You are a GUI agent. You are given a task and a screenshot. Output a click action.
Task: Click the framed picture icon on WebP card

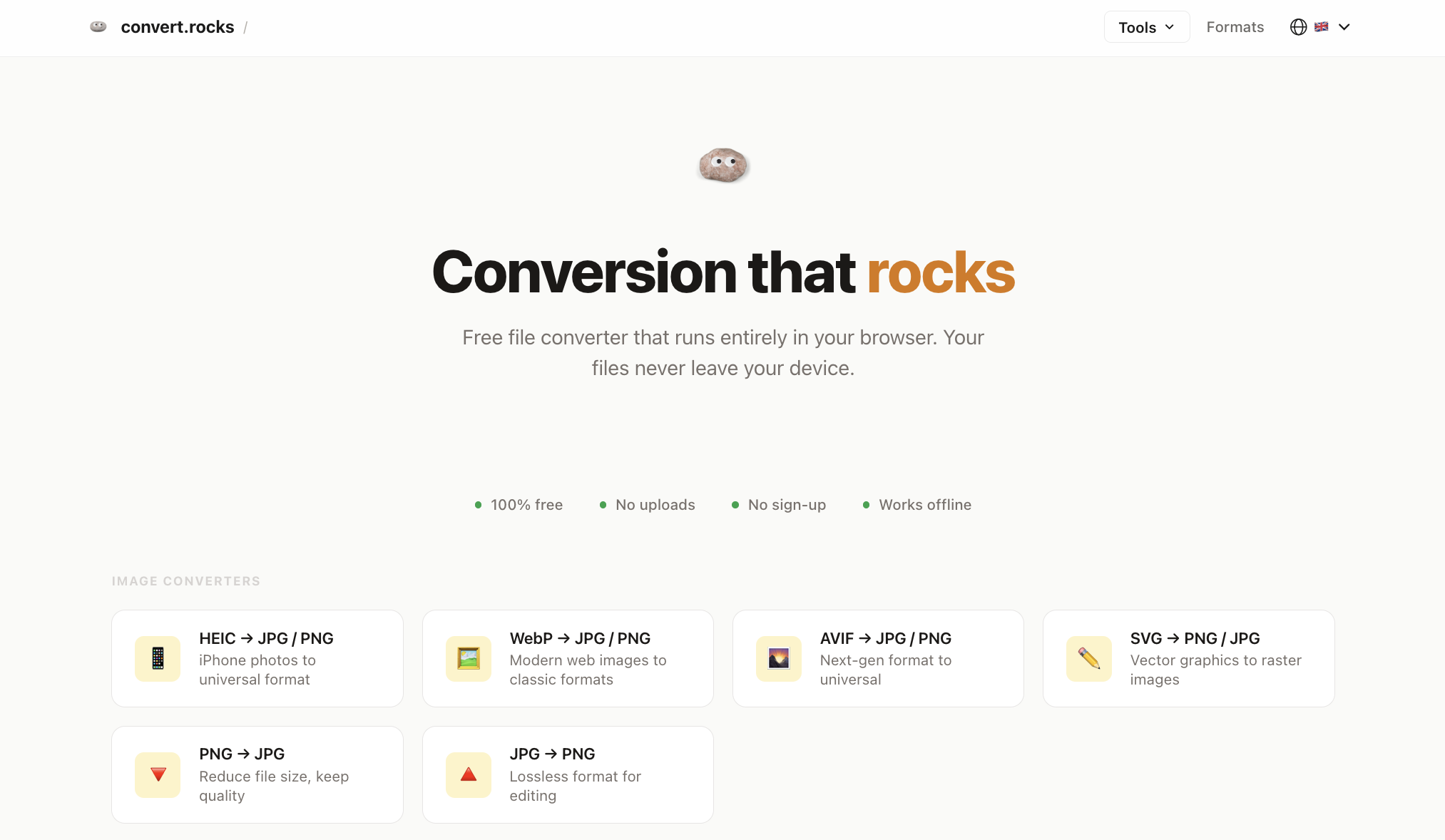468,658
